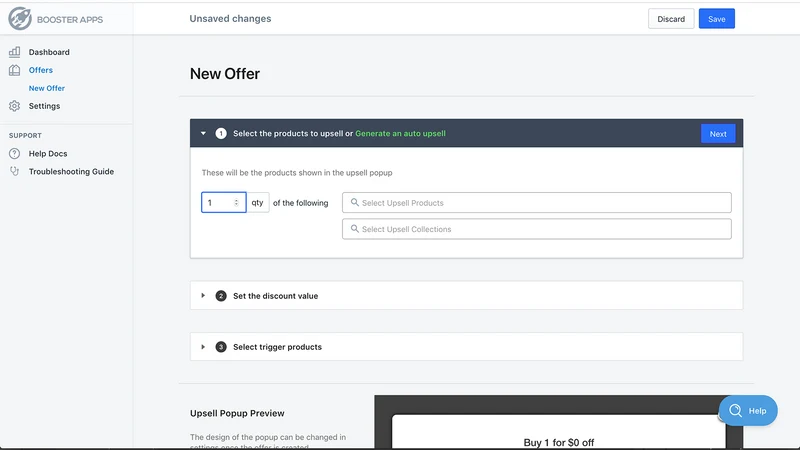Screen dimensions: 800x450
Task: Click the Help Docs question mark icon
Action: point(15,153)
